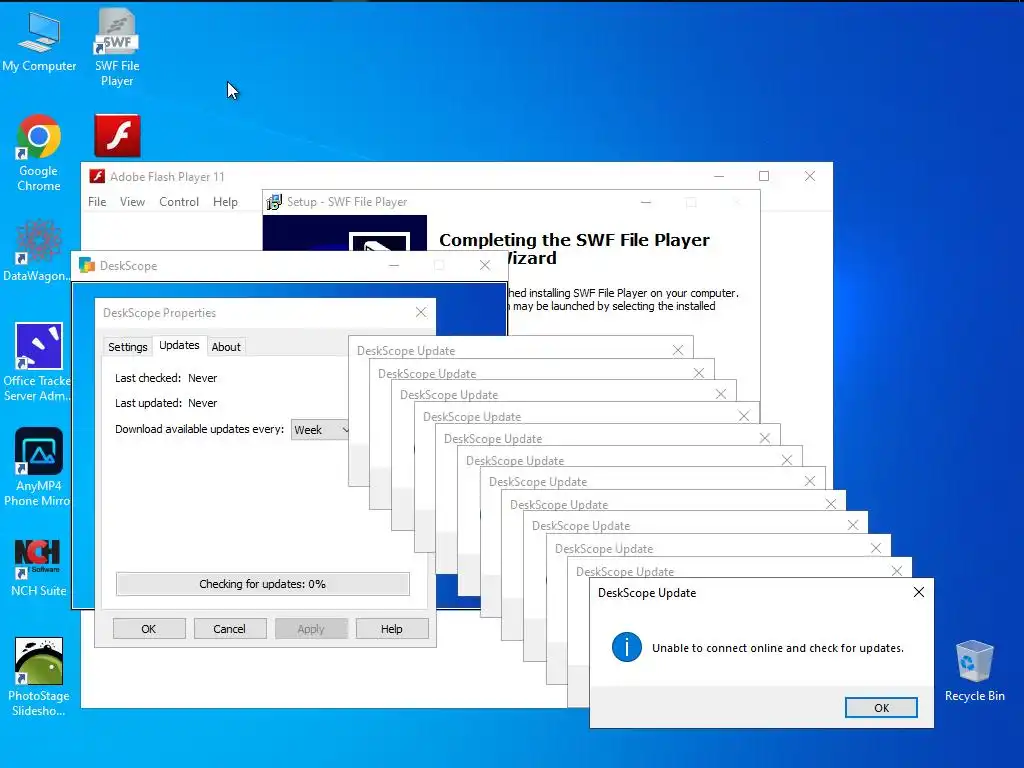Close the DeskScope main window

pos(485,264)
